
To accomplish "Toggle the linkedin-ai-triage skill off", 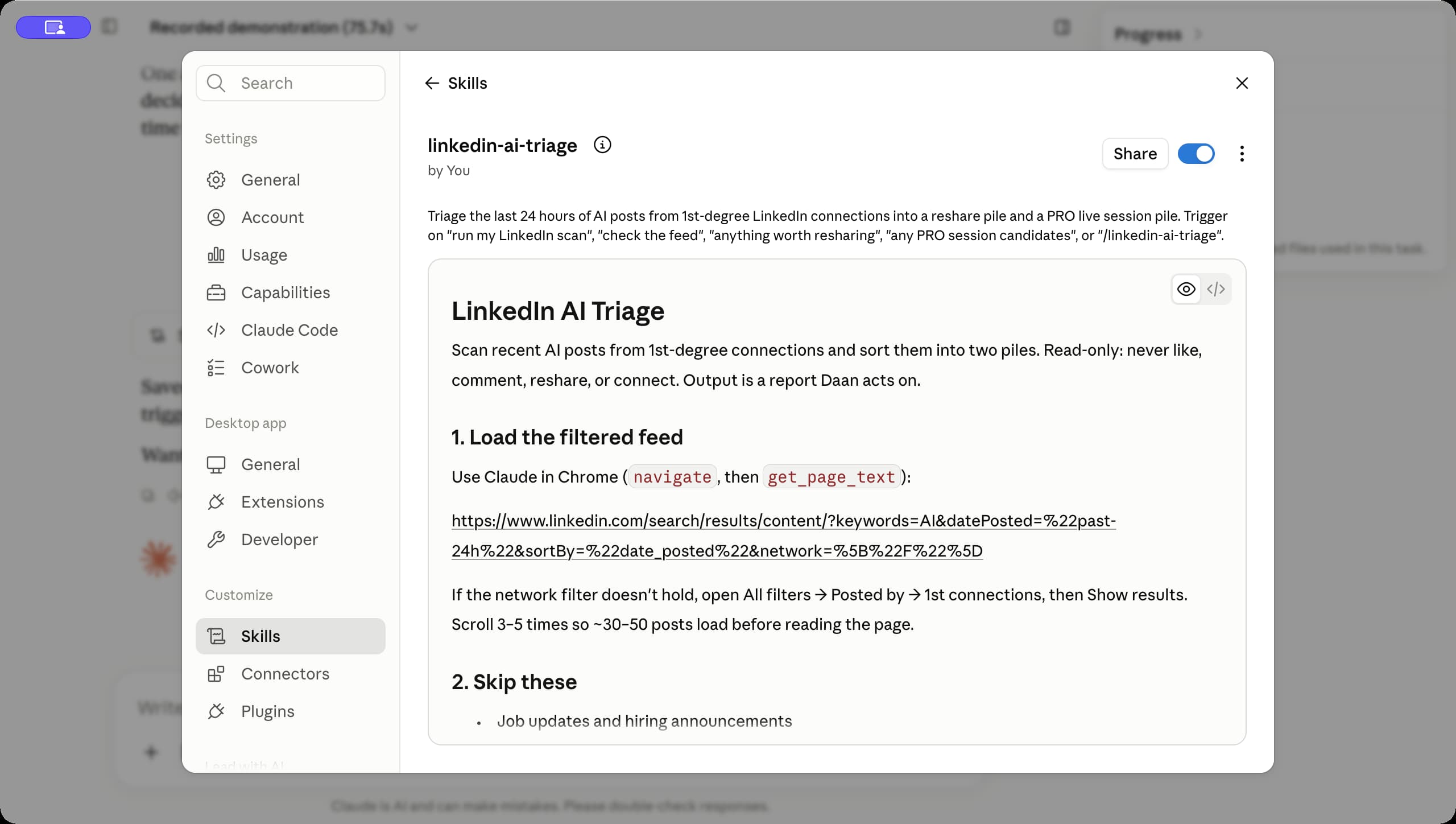I will pyautogui.click(x=1196, y=154).
